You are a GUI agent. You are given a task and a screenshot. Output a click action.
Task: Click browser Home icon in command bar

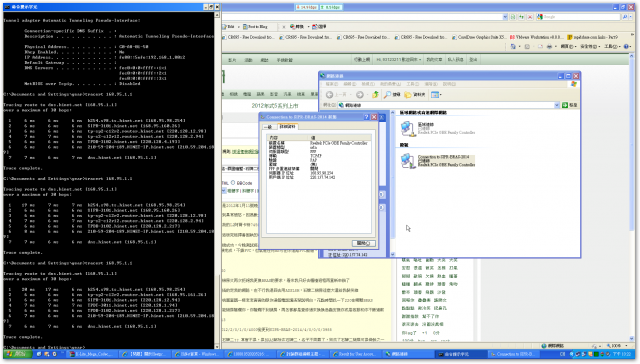pos(513,47)
